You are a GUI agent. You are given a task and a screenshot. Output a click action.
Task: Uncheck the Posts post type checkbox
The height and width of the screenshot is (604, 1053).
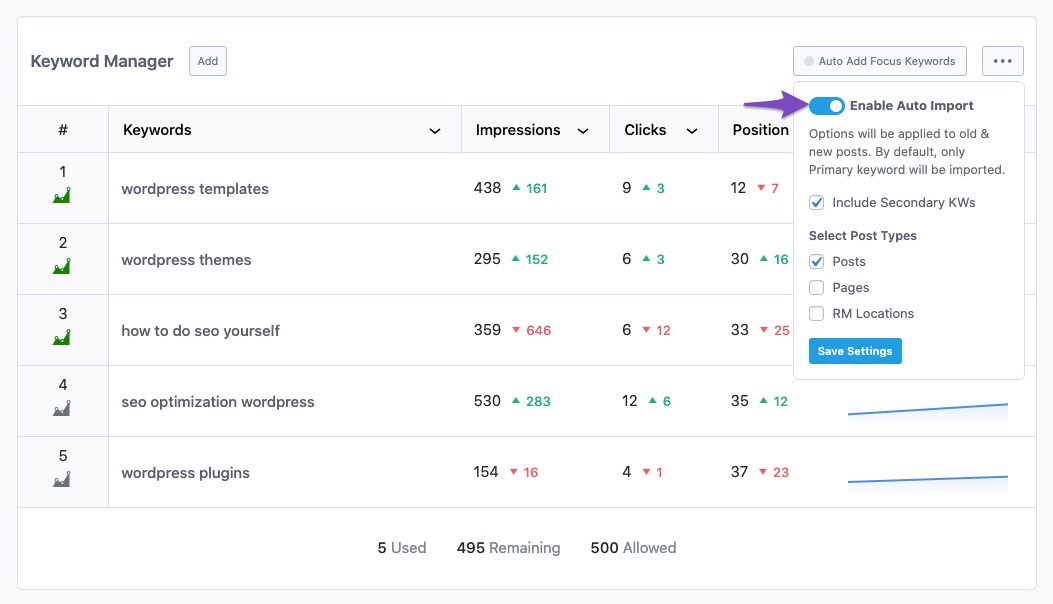point(817,262)
